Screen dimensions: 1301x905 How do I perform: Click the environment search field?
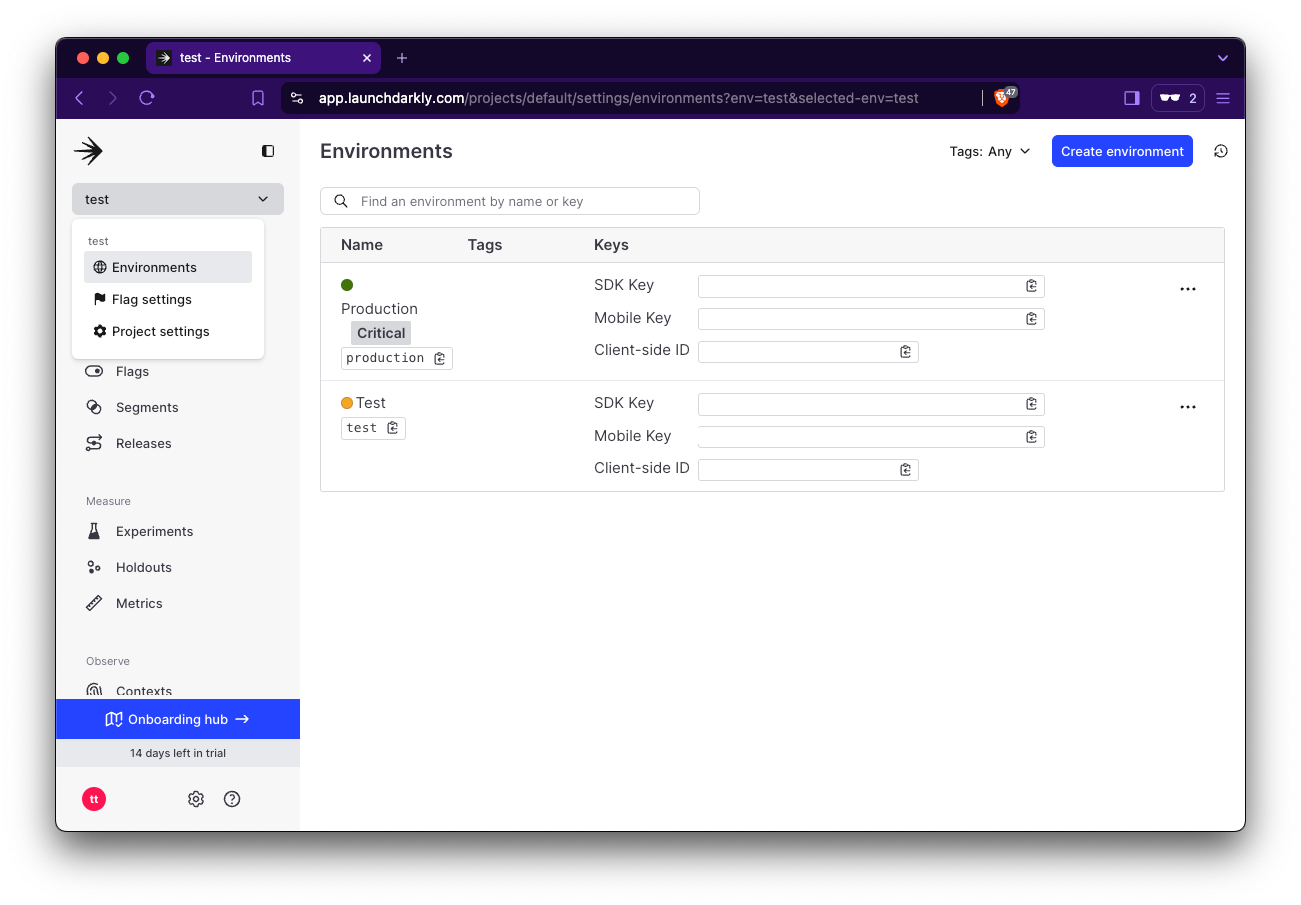coord(510,201)
